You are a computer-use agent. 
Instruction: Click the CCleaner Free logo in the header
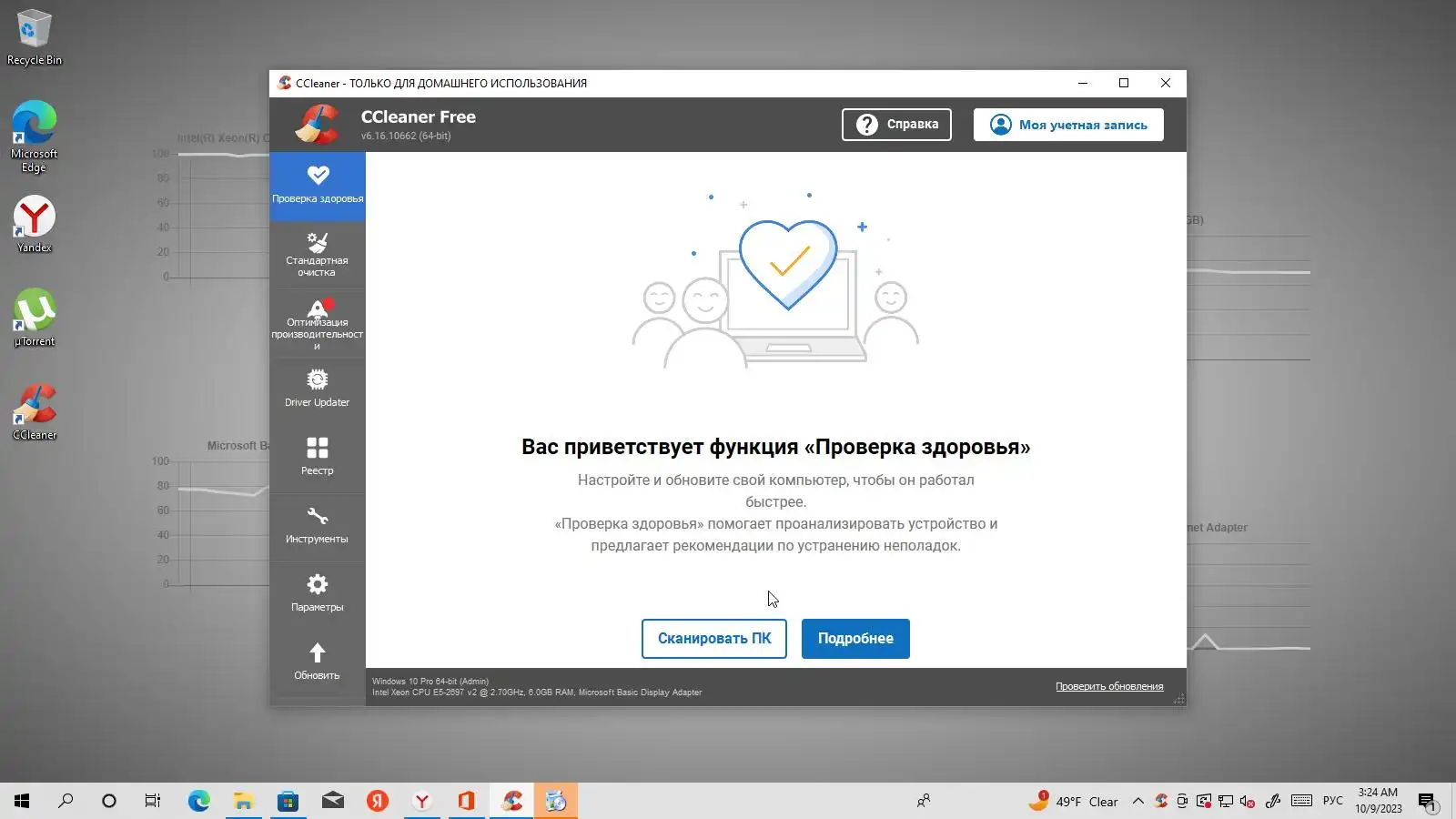tap(318, 125)
